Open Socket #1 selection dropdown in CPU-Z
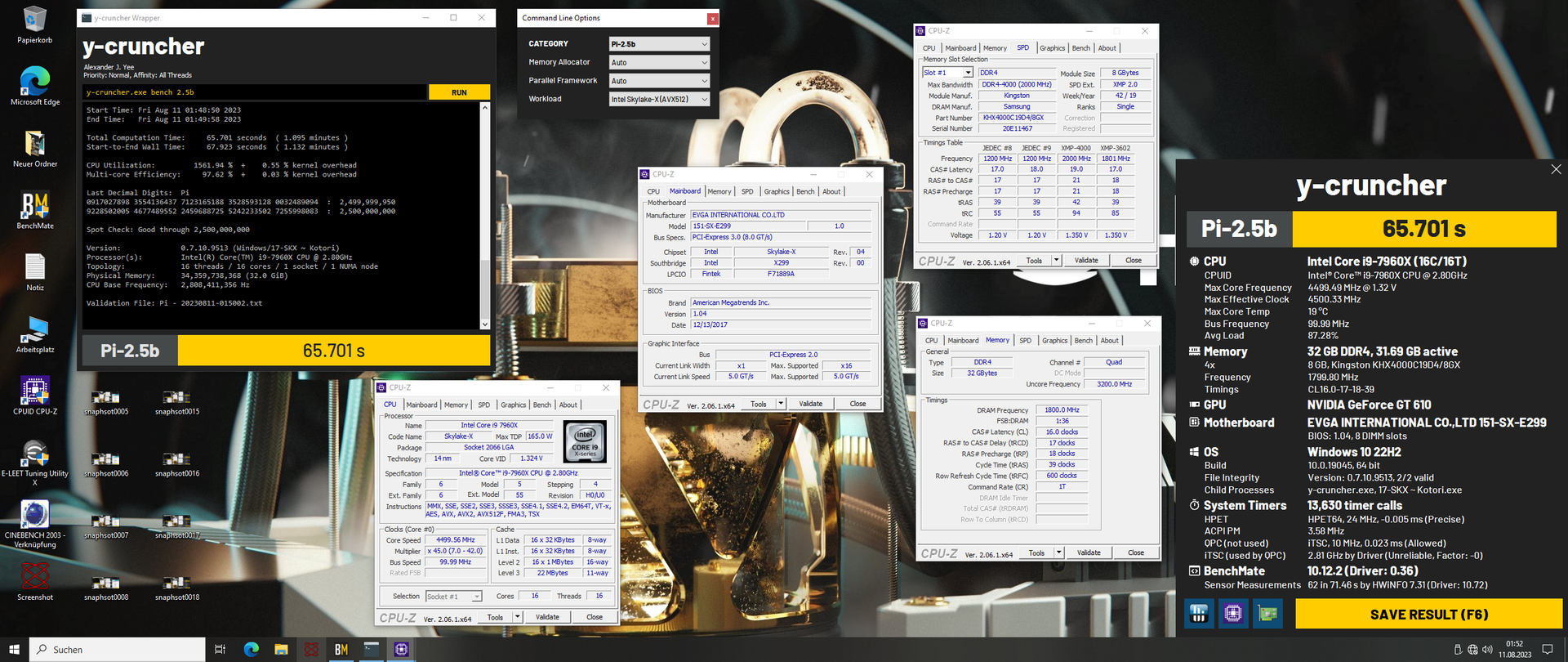Viewport: 1568px width, 662px height. (454, 596)
